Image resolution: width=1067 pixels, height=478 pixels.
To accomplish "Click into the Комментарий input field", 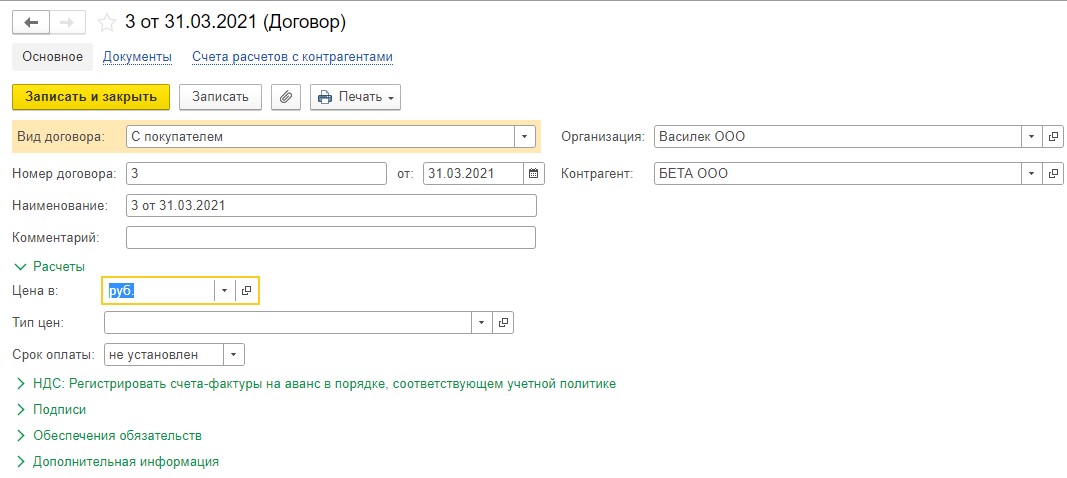I will tap(331, 238).
